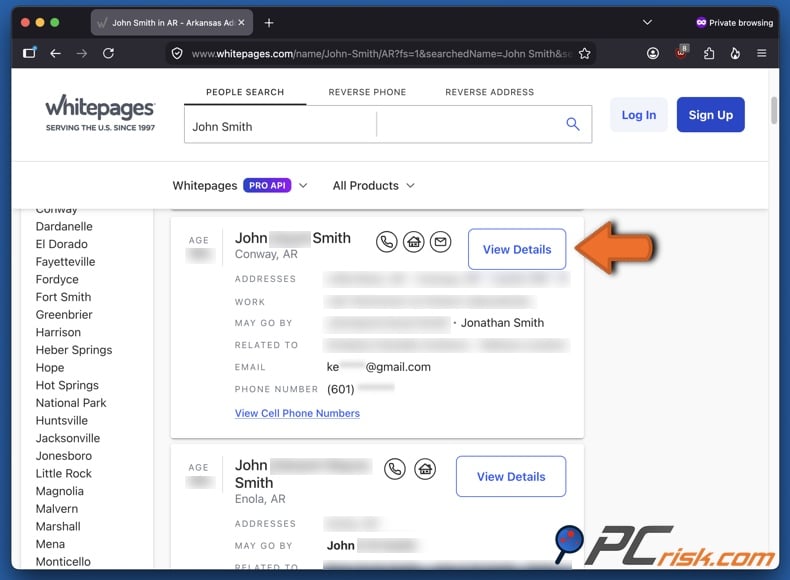Reload the page with the refresh icon

tap(108, 53)
